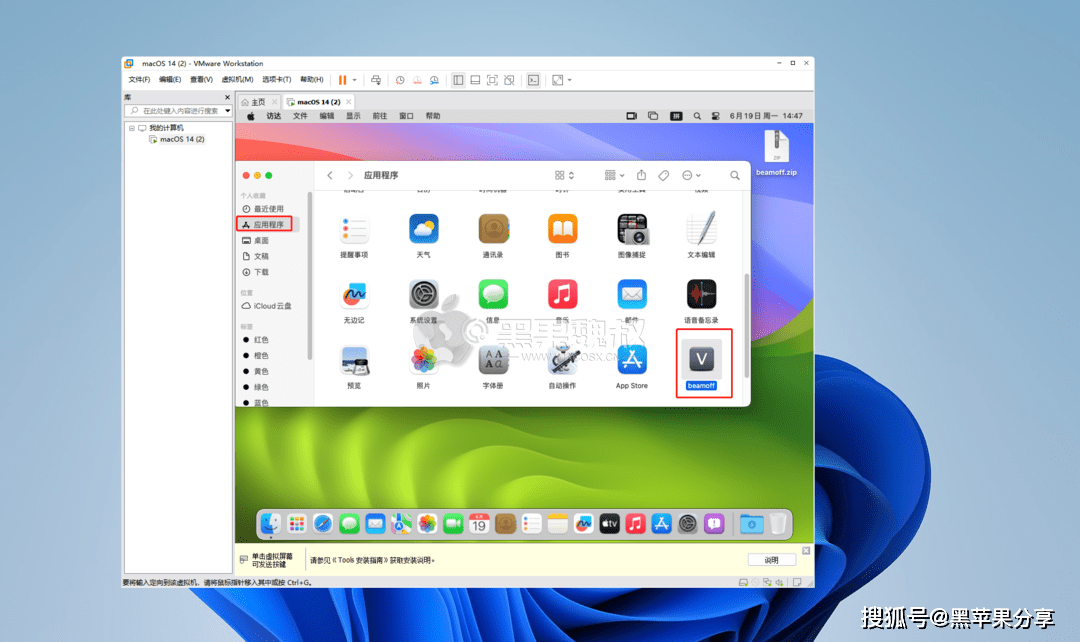Open the 虚拟机(M) menu in VMware

237,80
